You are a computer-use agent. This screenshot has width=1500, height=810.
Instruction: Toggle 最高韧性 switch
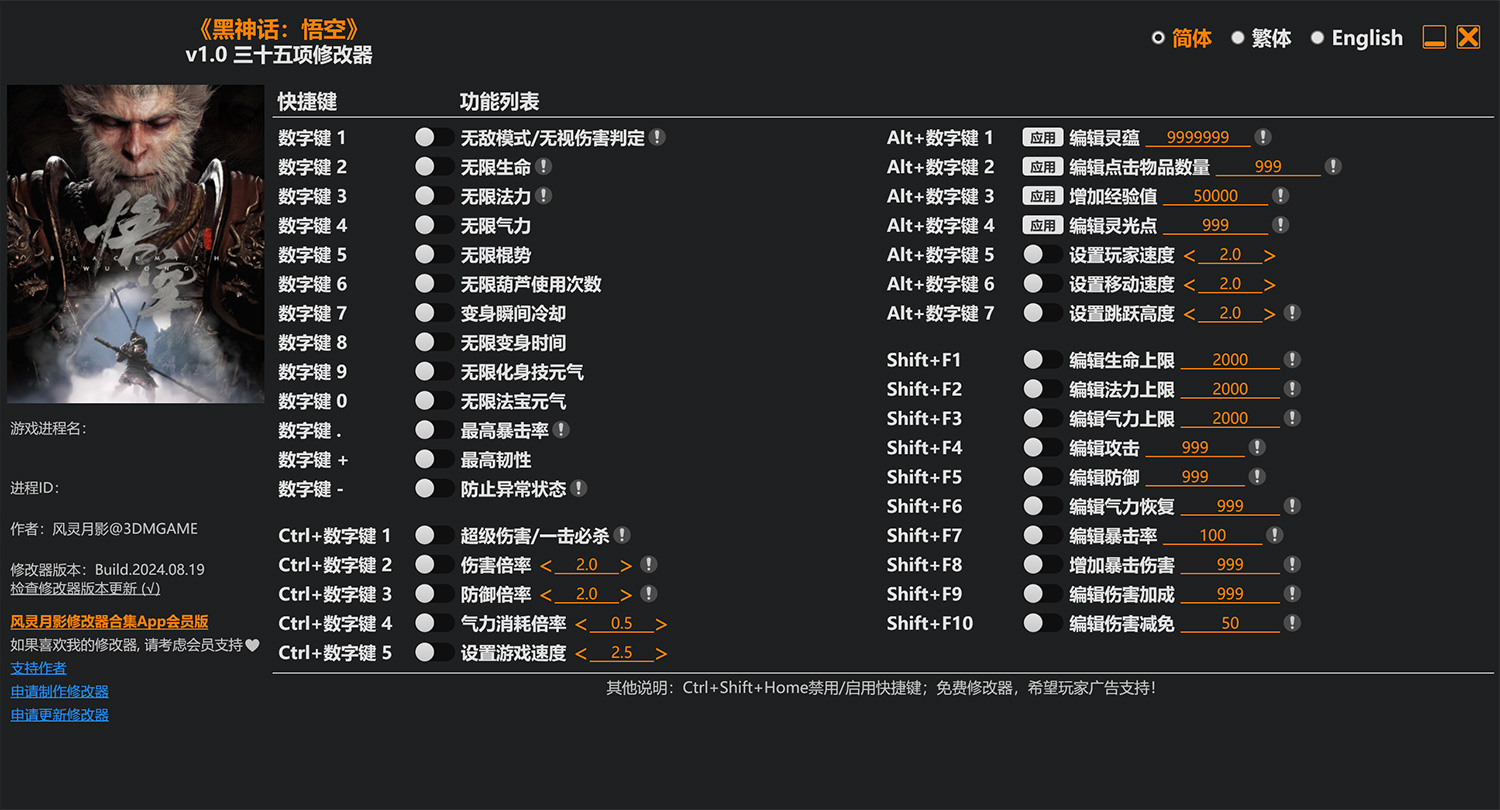(434, 459)
